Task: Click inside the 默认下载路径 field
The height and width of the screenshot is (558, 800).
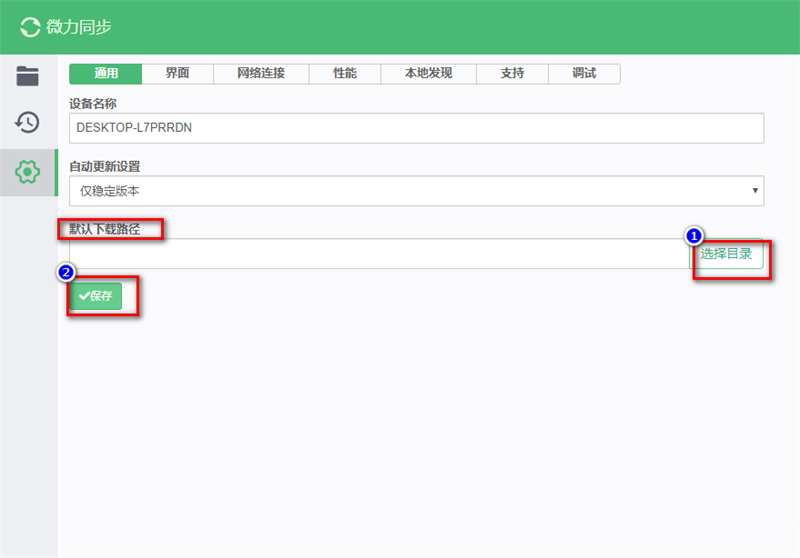Action: point(379,253)
